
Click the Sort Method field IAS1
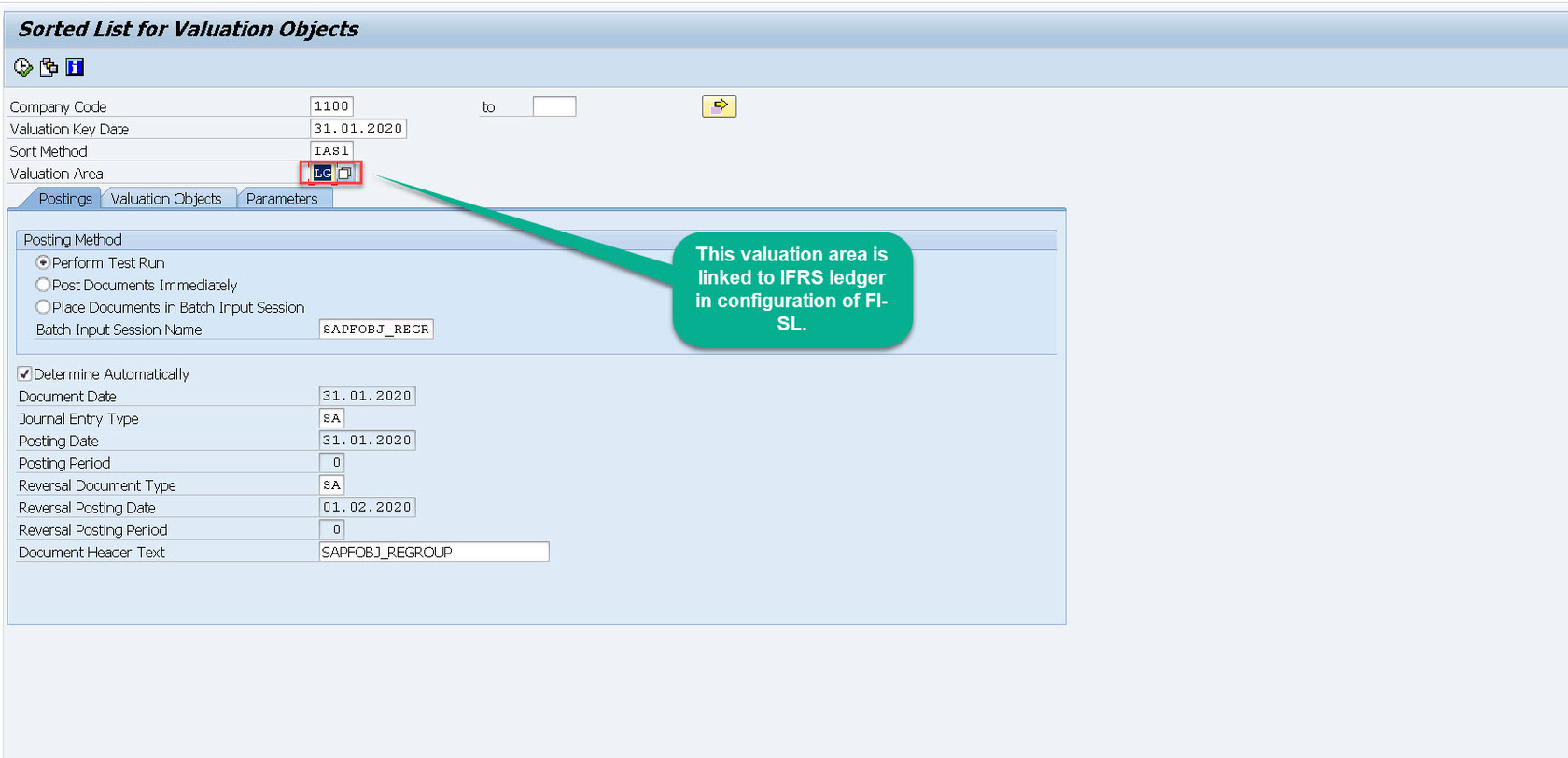331,151
